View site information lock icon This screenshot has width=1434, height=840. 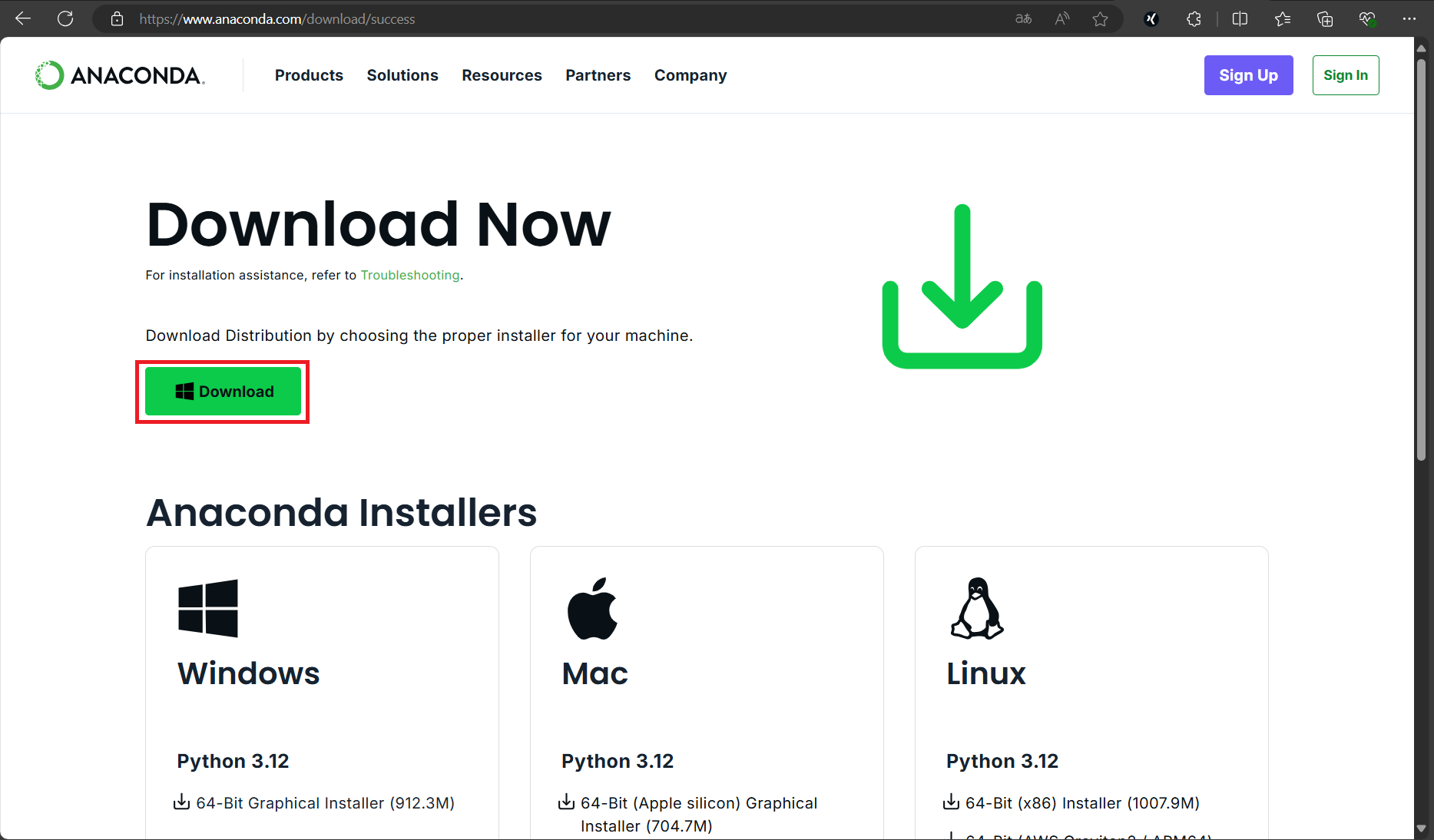coord(117,19)
